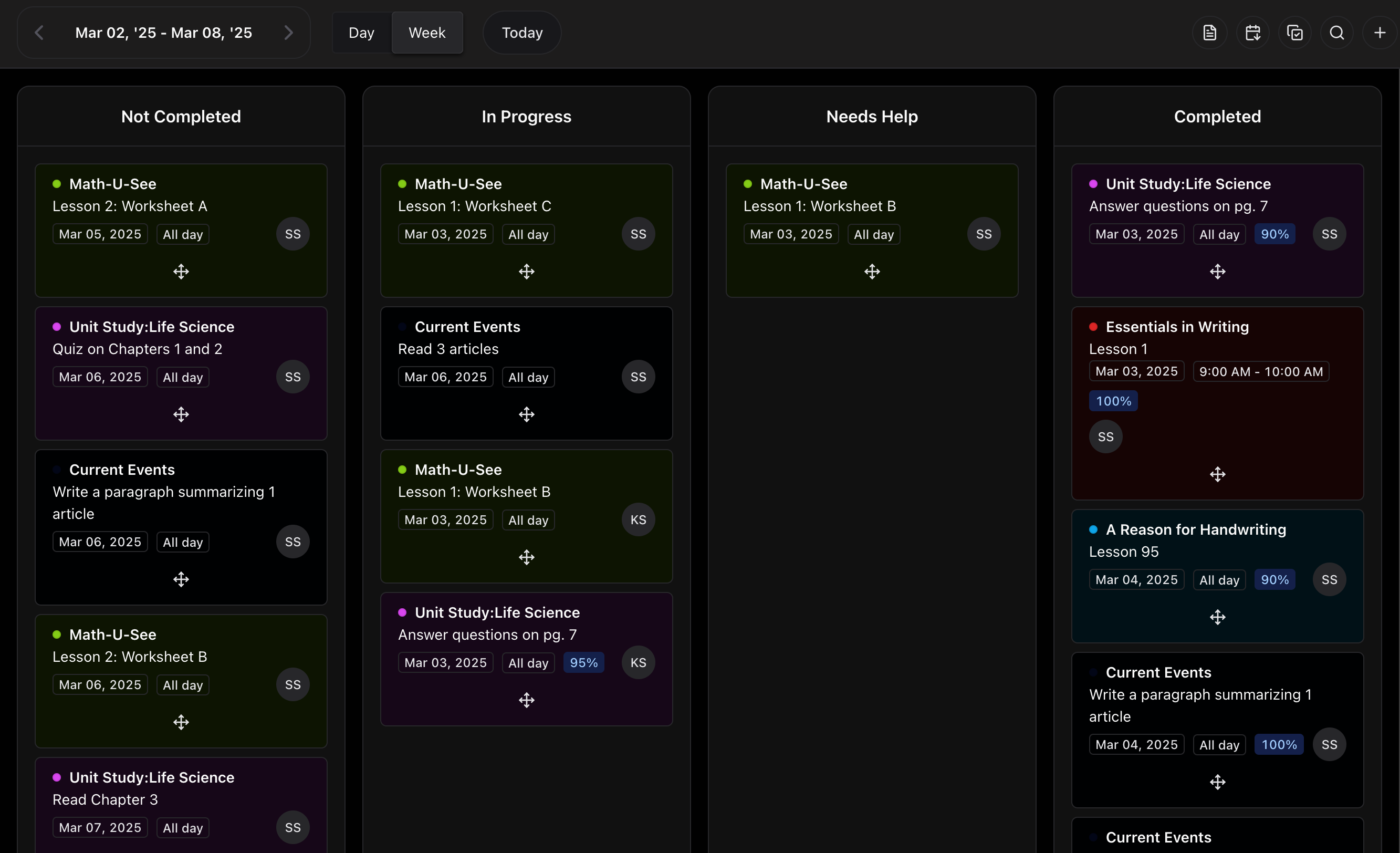Click the KS avatar on Lesson 1: Worksheet B
This screenshot has width=1400, height=853.
[x=638, y=520]
